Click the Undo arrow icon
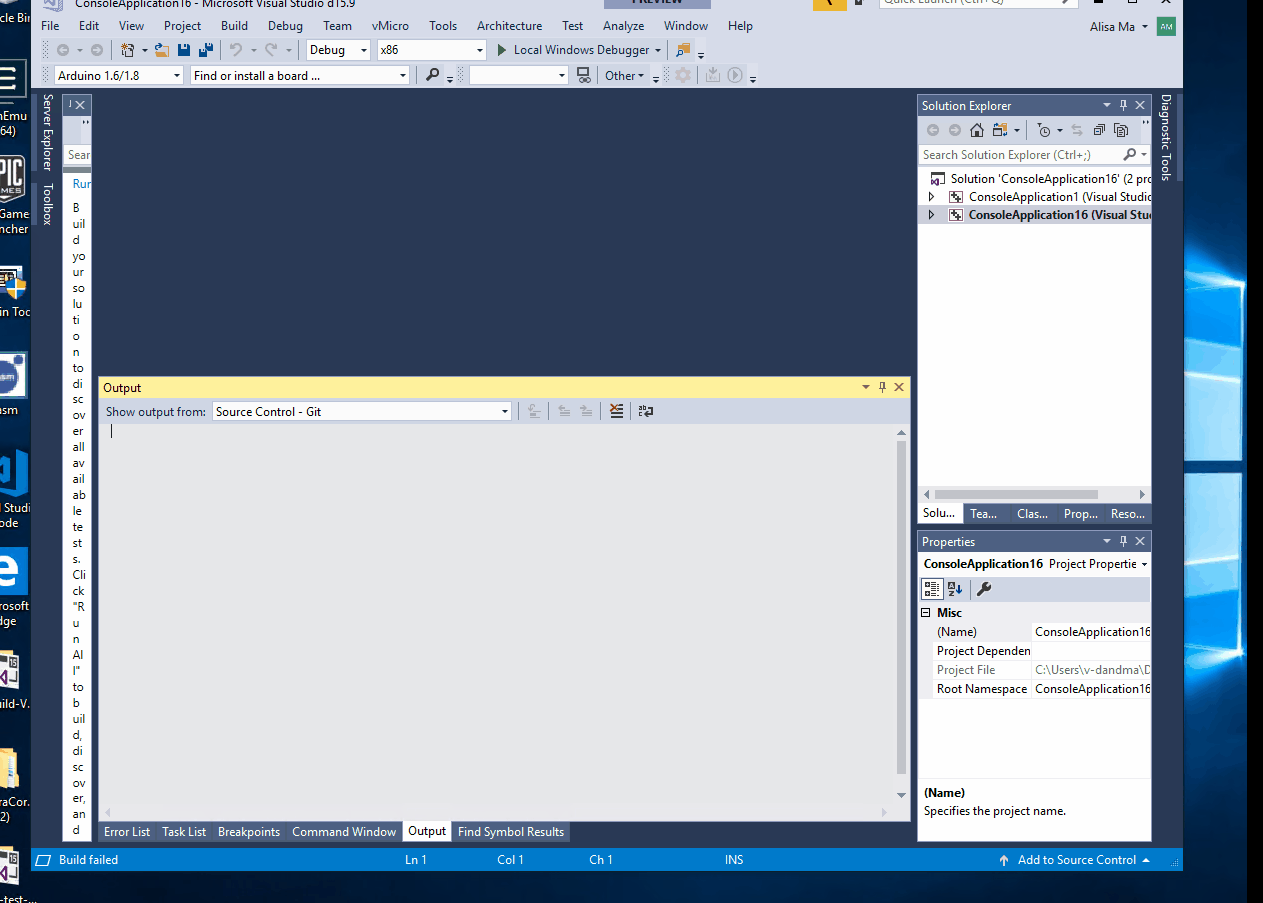Image resolution: width=1263 pixels, height=903 pixels. pyautogui.click(x=236, y=50)
